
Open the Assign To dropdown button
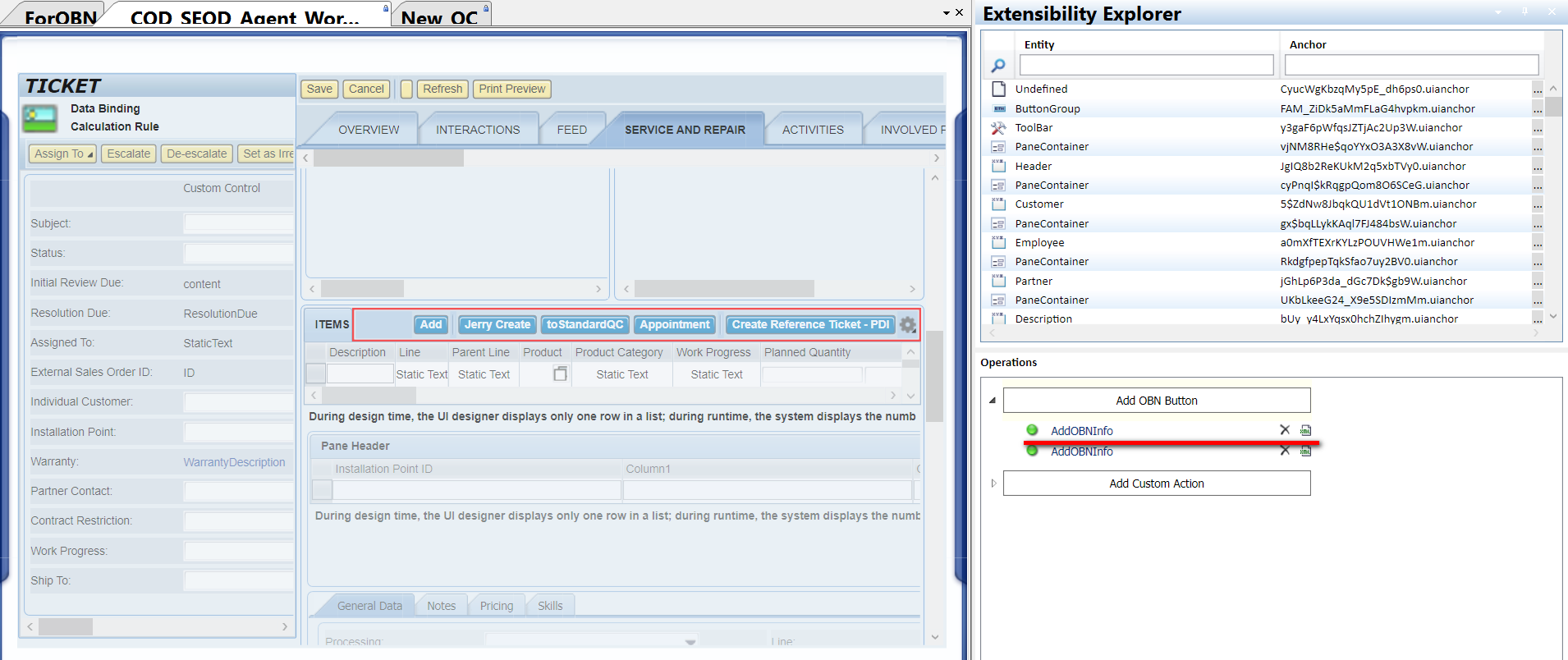click(62, 154)
